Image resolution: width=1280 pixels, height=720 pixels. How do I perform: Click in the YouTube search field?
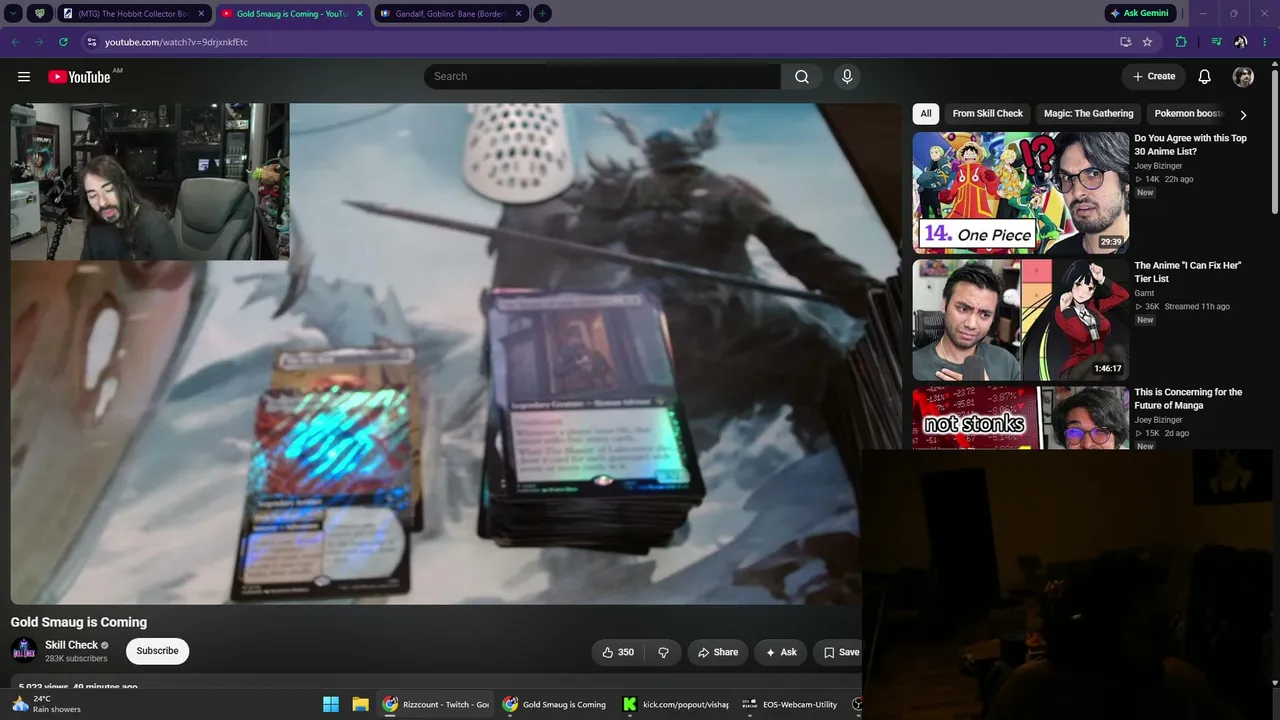coord(602,77)
